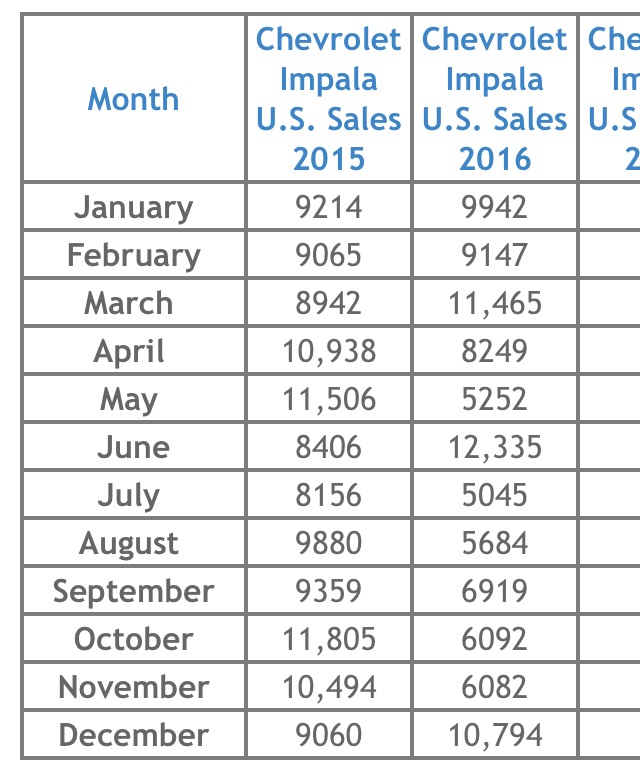Screen dimensions: 640x778
Task: Click the 6919 cell for September 2016
Action: tap(495, 590)
